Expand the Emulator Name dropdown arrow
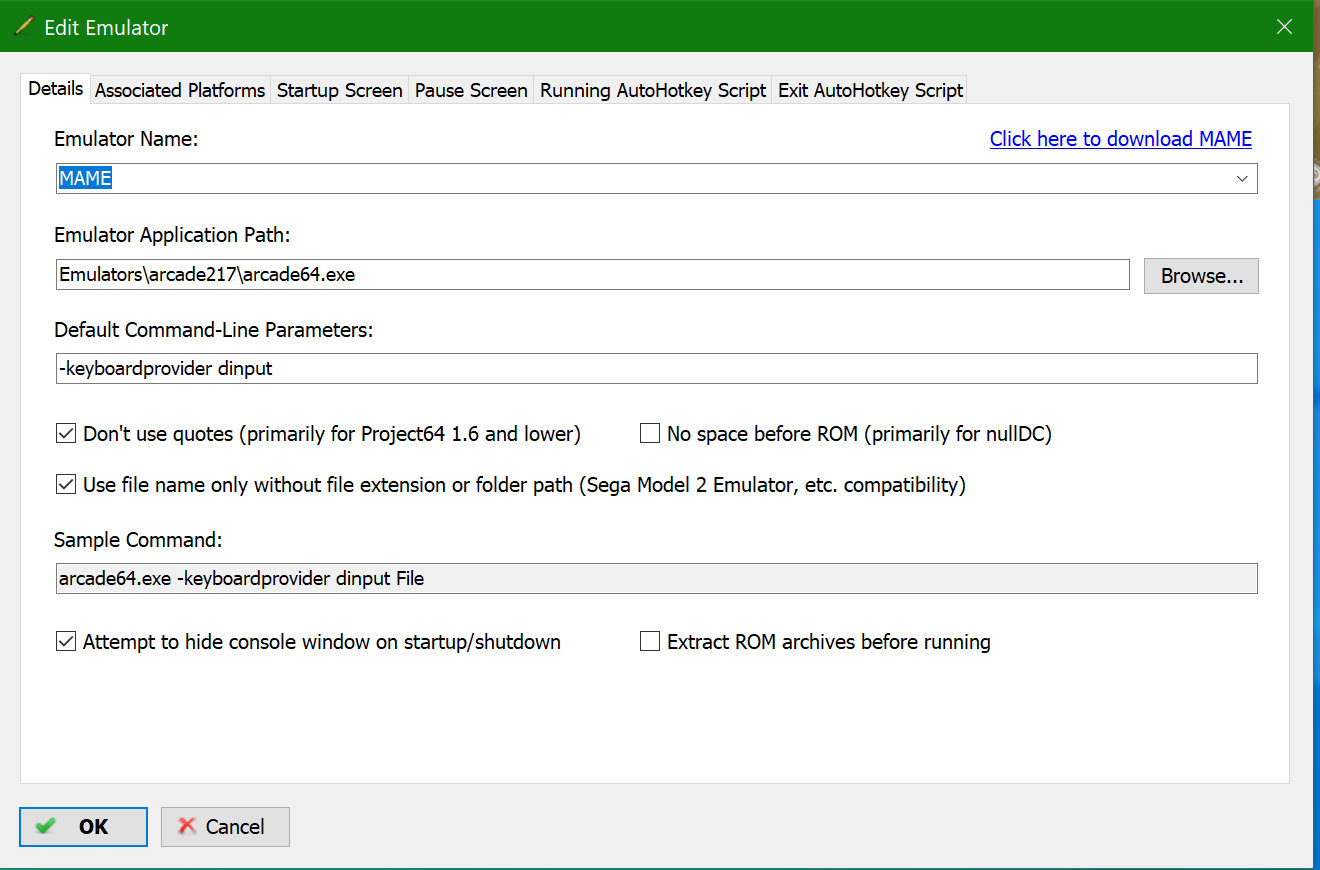The width and height of the screenshot is (1320, 870). [1242, 179]
